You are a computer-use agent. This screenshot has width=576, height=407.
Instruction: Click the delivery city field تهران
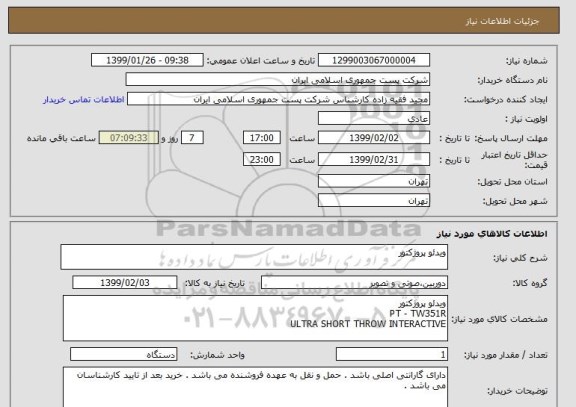tap(374, 201)
